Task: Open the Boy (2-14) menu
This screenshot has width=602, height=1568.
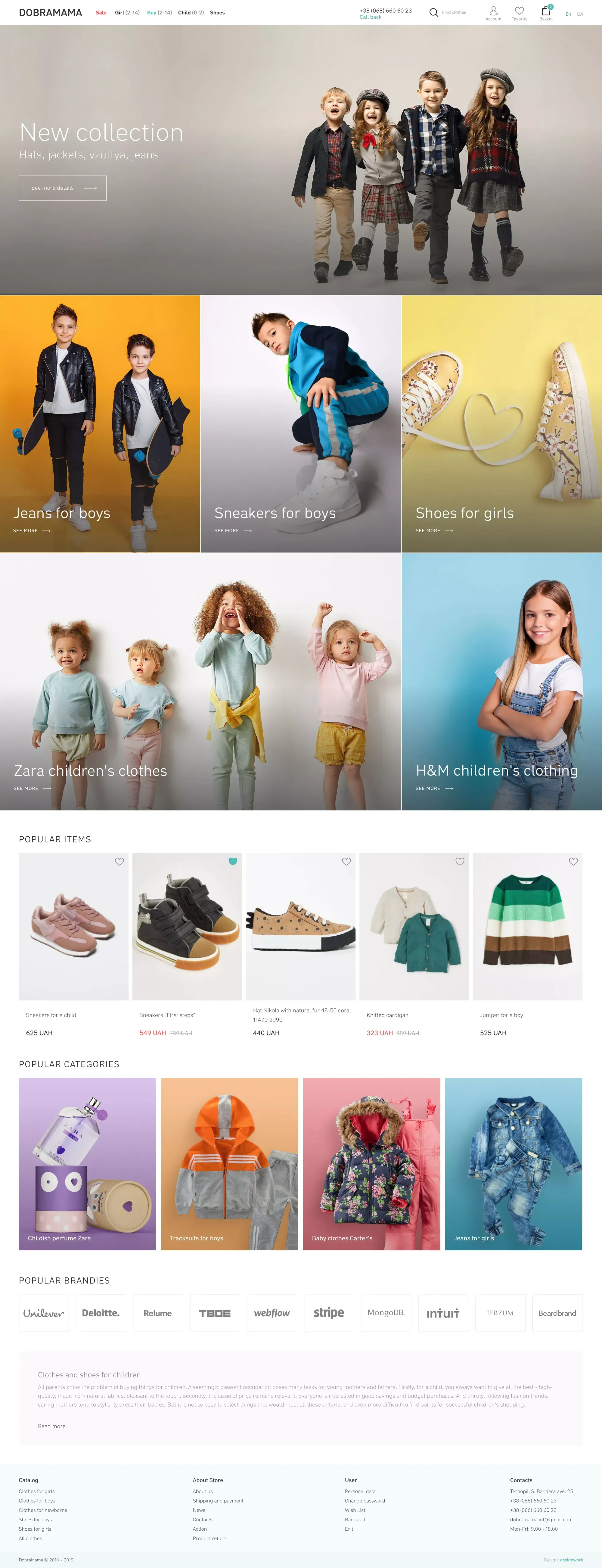Action: (160, 12)
